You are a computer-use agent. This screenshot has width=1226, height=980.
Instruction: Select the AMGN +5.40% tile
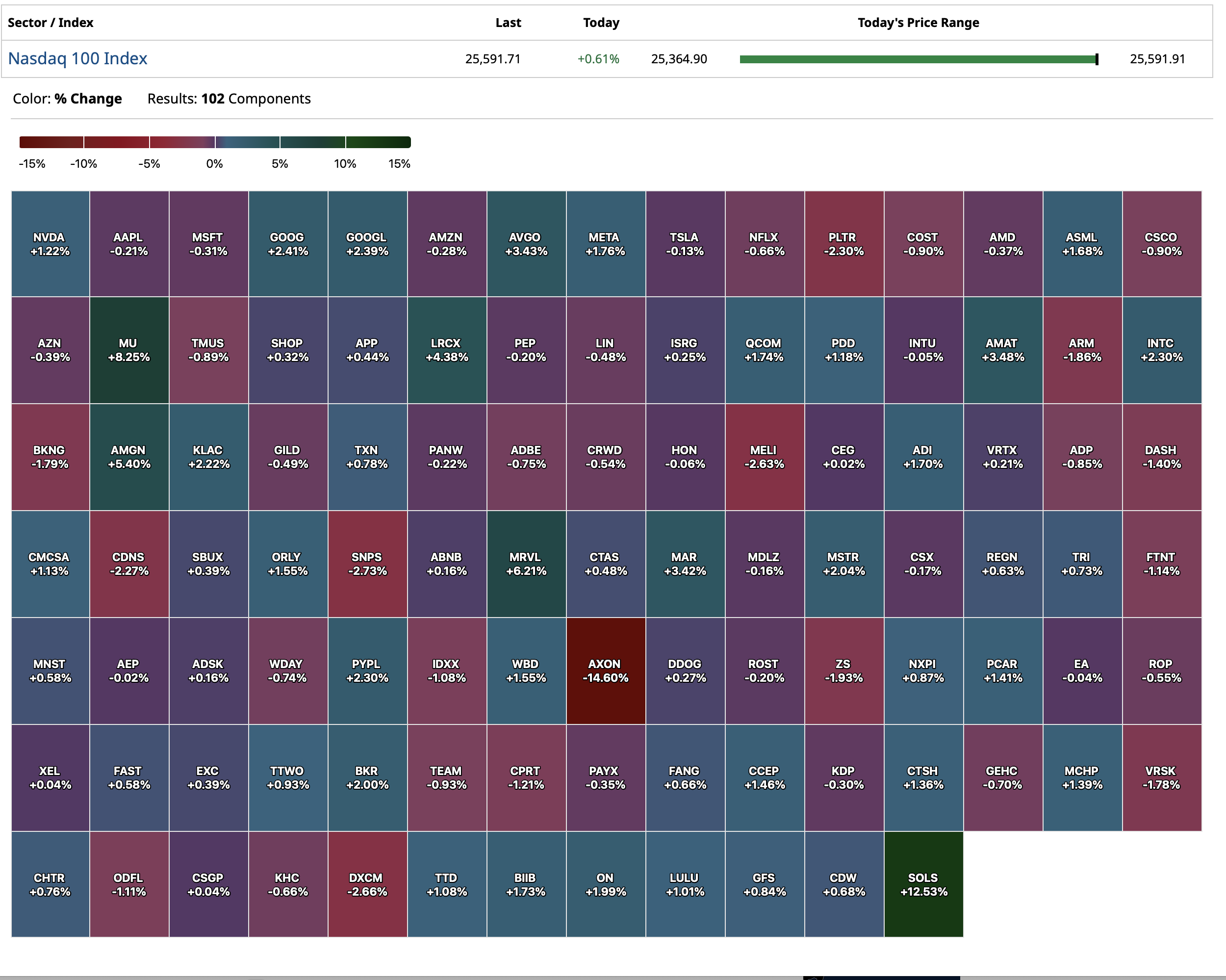(x=129, y=457)
